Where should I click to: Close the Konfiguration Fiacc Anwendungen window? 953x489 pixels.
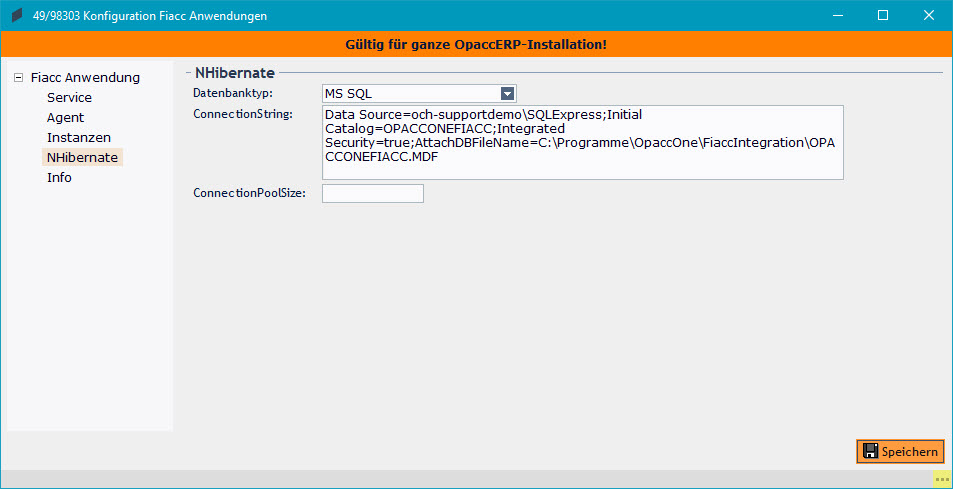[929, 16]
